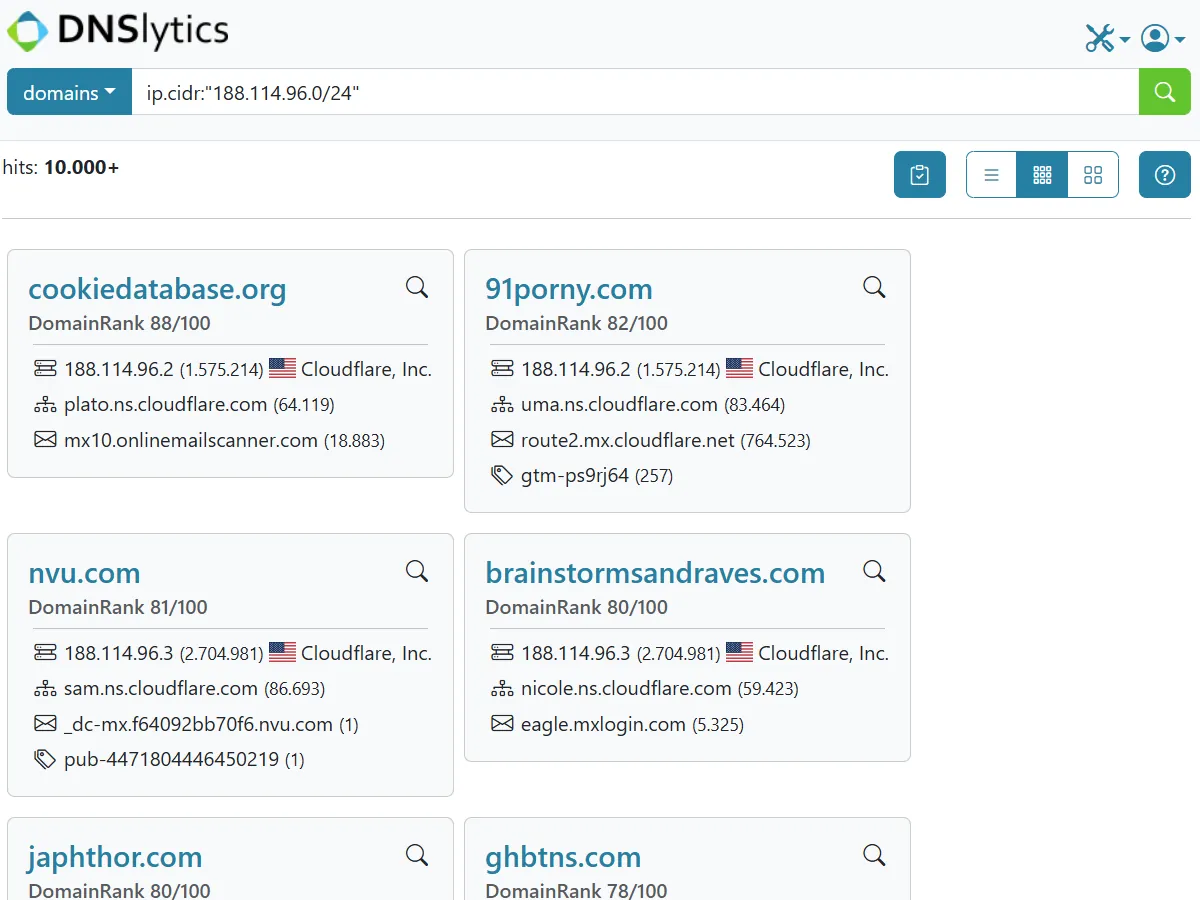
Task: Click US flag in brainstormsandraves.com card
Action: tap(740, 653)
